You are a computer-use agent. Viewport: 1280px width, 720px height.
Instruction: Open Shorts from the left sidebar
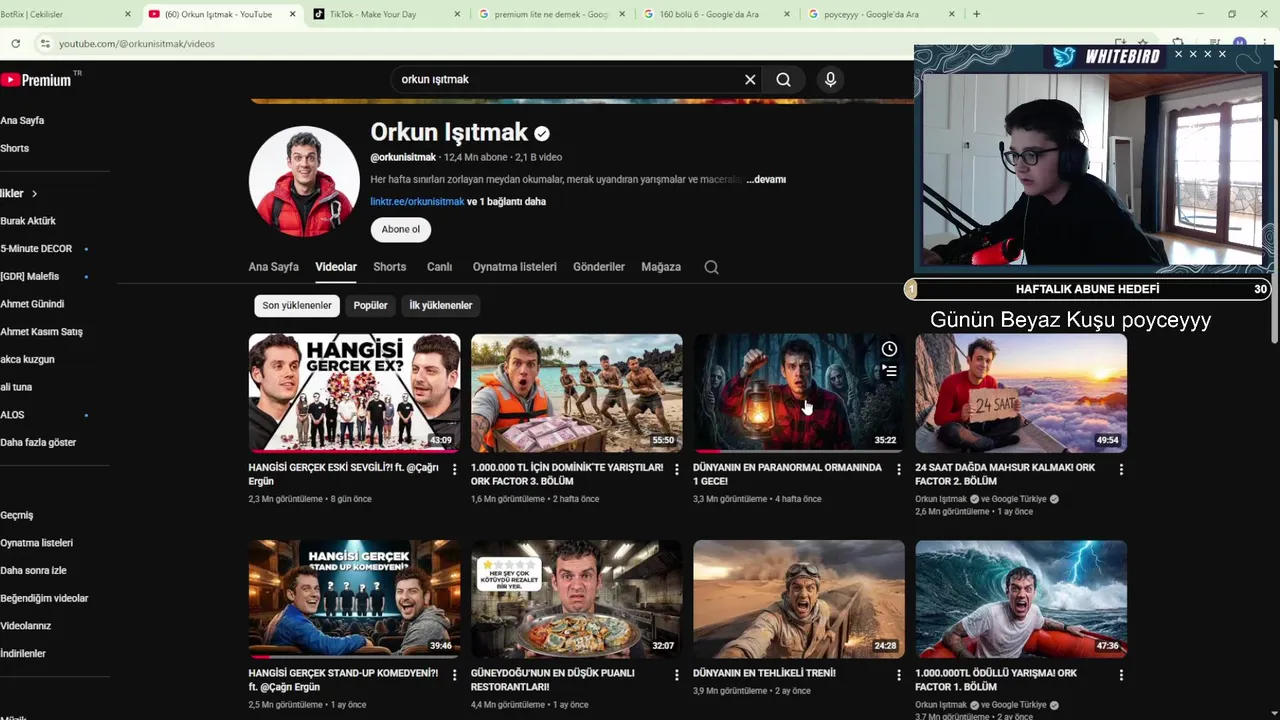tap(15, 148)
